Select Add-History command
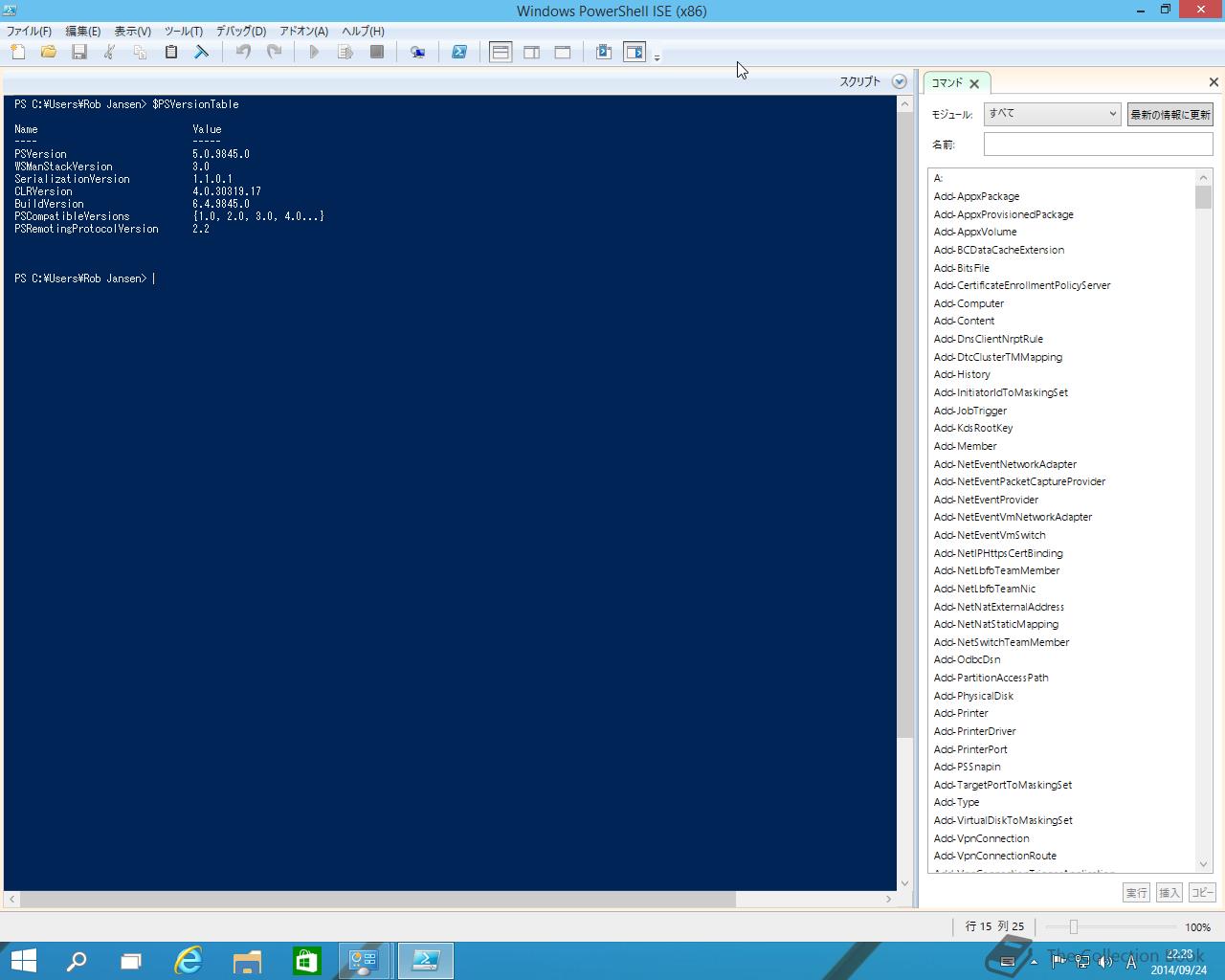The width and height of the screenshot is (1225, 980). [x=962, y=374]
